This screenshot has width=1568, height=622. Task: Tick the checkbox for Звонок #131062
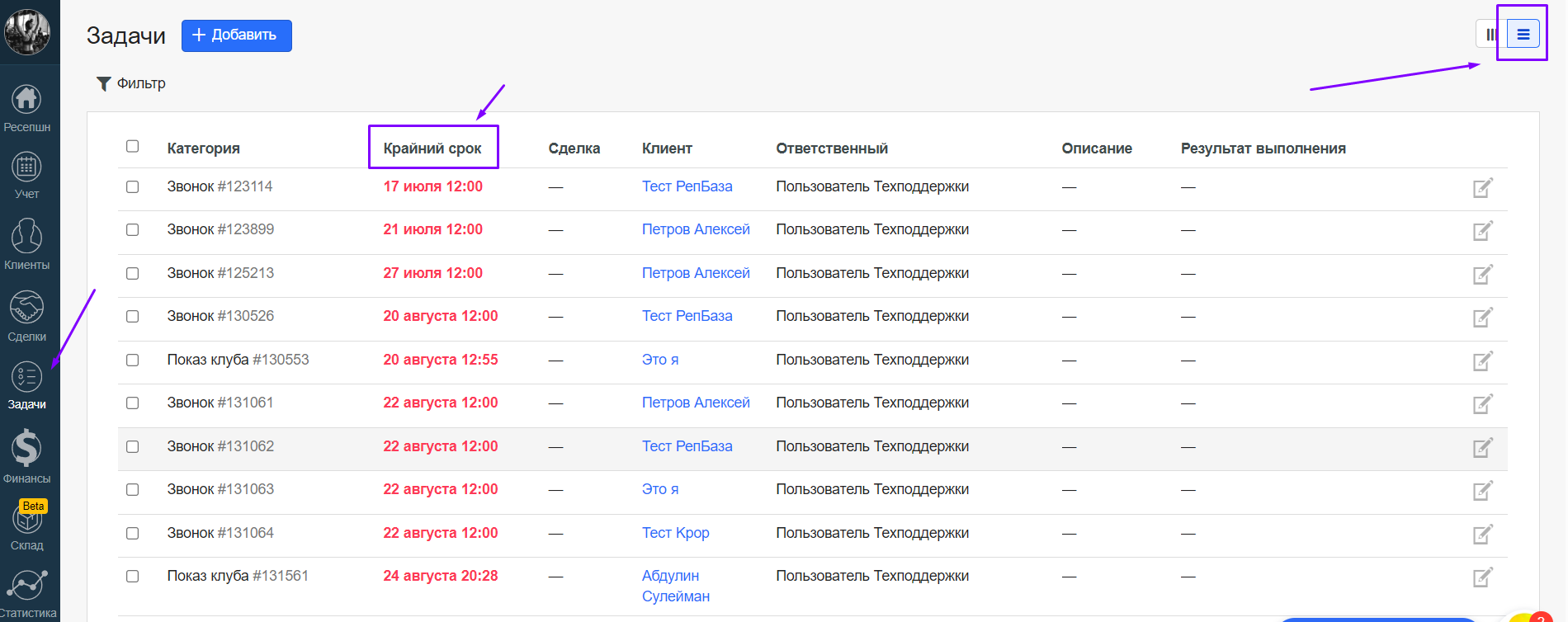(x=132, y=447)
